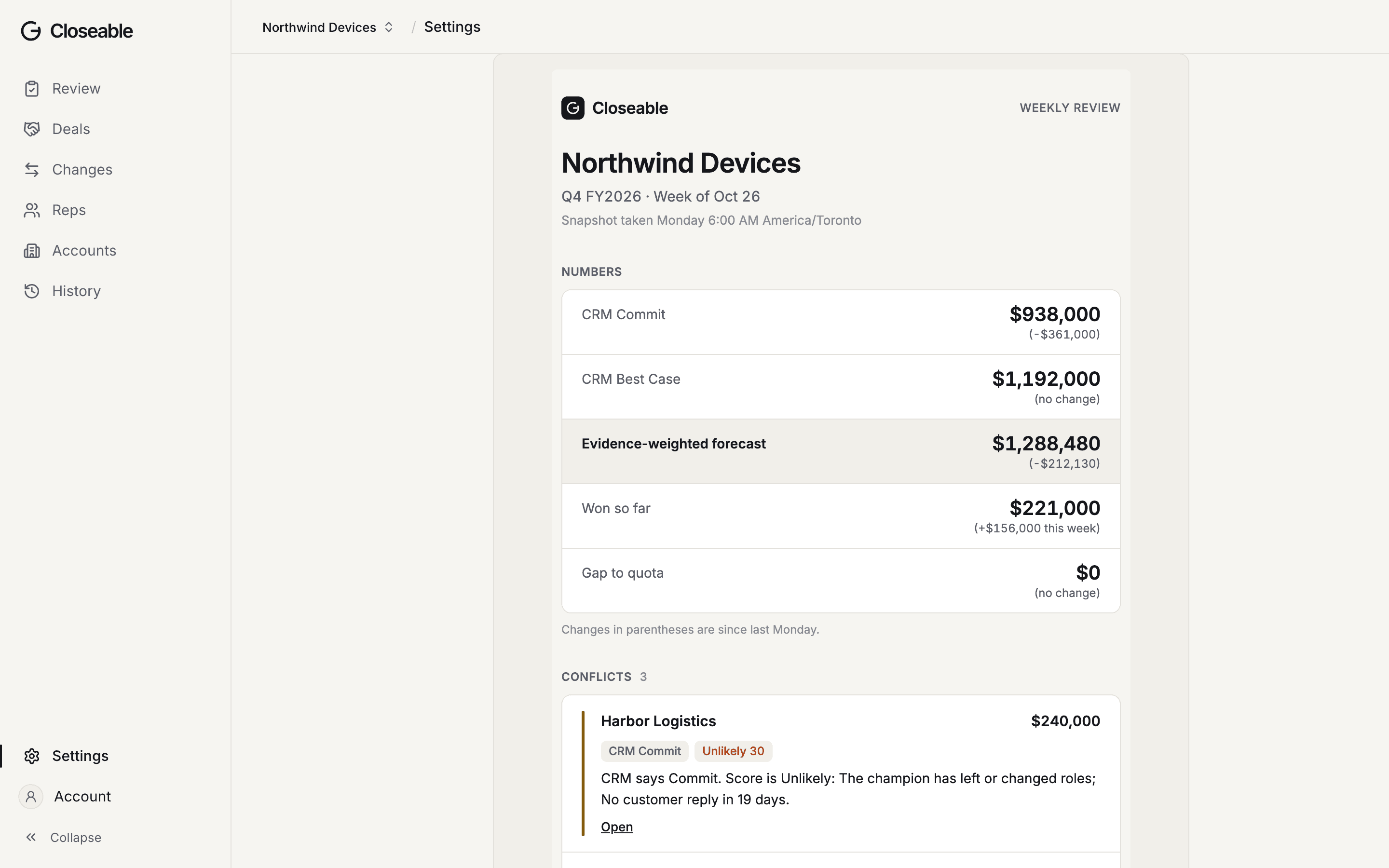Select the Account menu label
The height and width of the screenshot is (868, 1389).
[82, 797]
